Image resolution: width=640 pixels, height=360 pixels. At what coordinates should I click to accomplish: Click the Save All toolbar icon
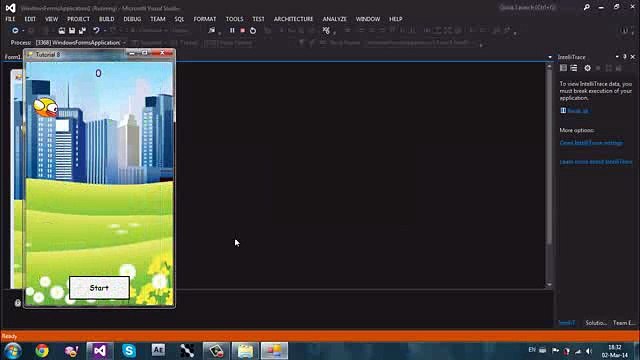click(82, 31)
